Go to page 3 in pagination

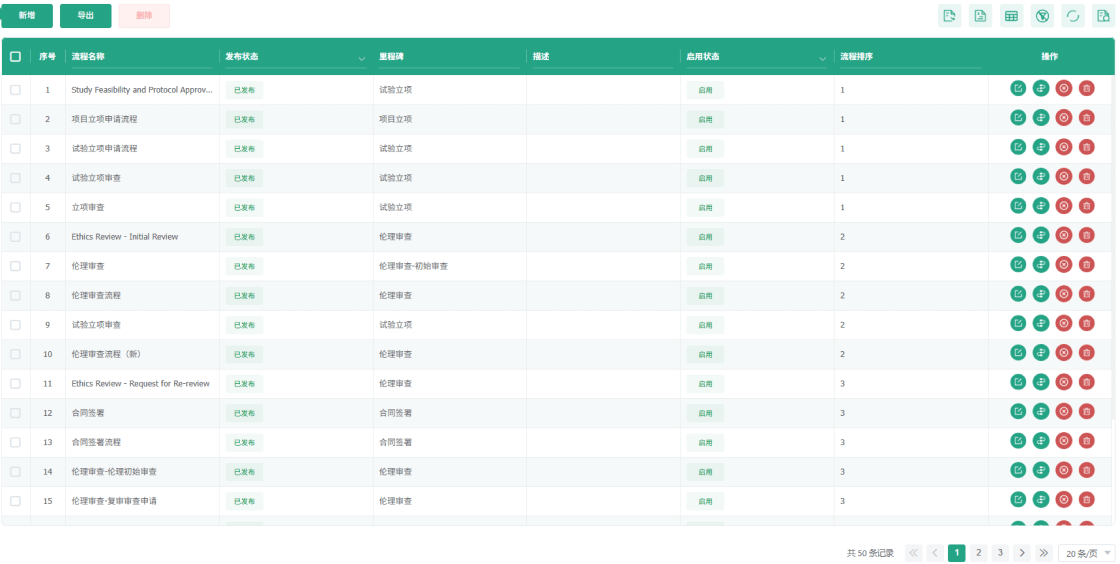pyautogui.click(x=999, y=553)
